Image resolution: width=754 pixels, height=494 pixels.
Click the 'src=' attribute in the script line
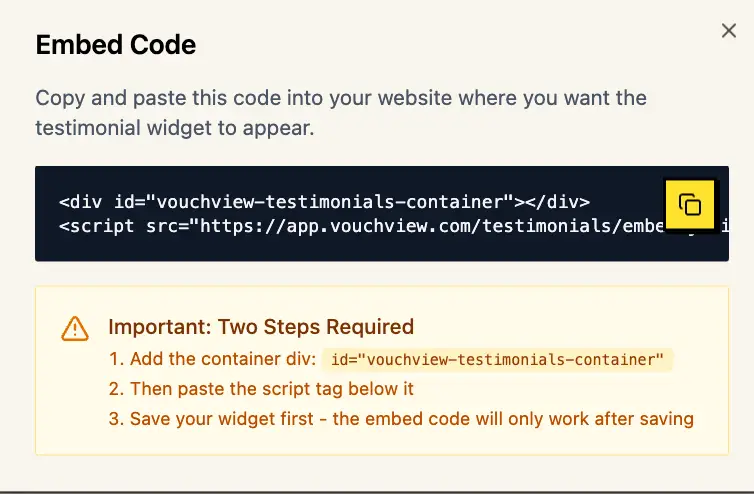pyautogui.click(x=166, y=225)
